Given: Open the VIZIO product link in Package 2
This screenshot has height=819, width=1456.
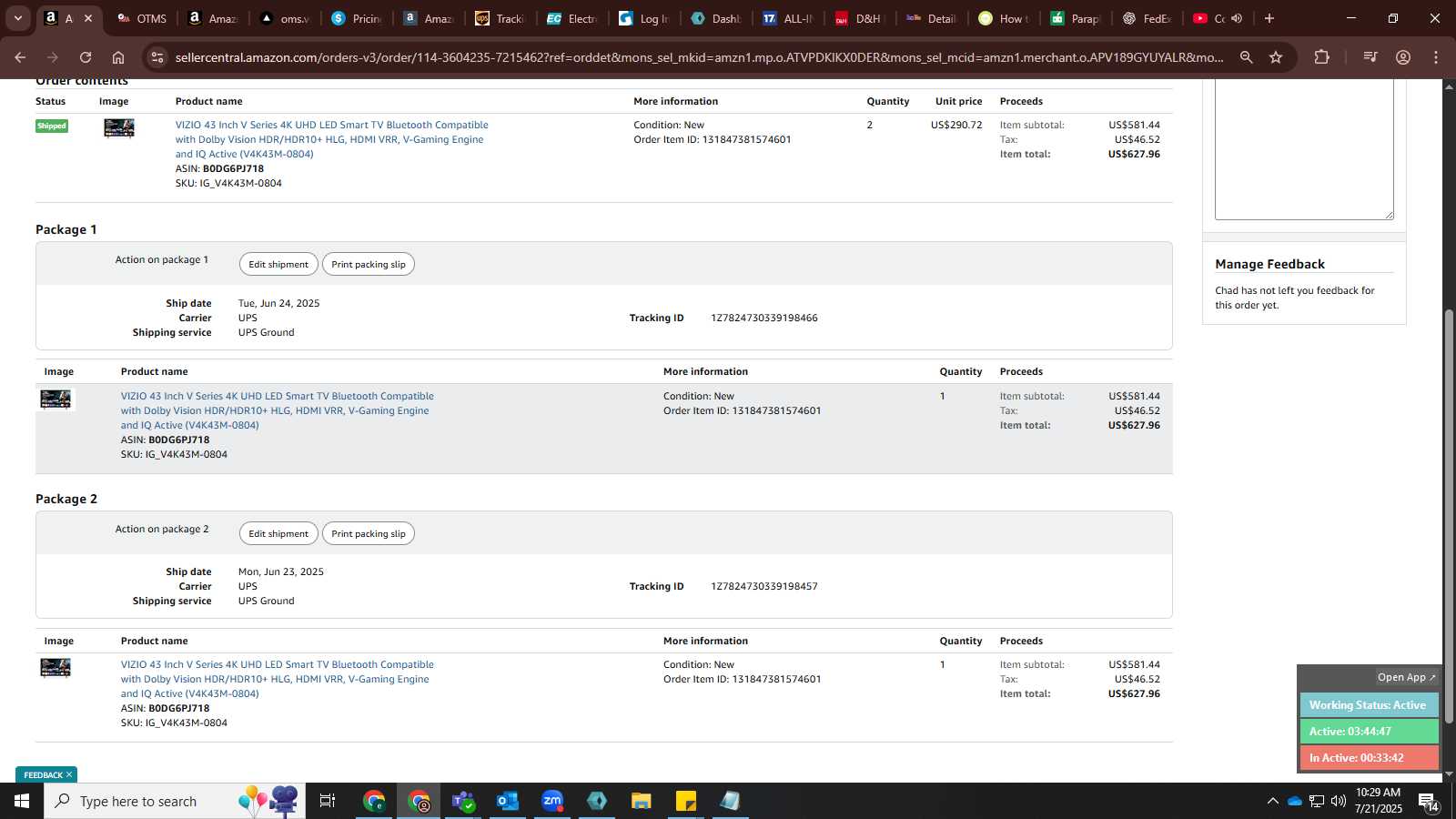Looking at the screenshot, I should pos(277,679).
